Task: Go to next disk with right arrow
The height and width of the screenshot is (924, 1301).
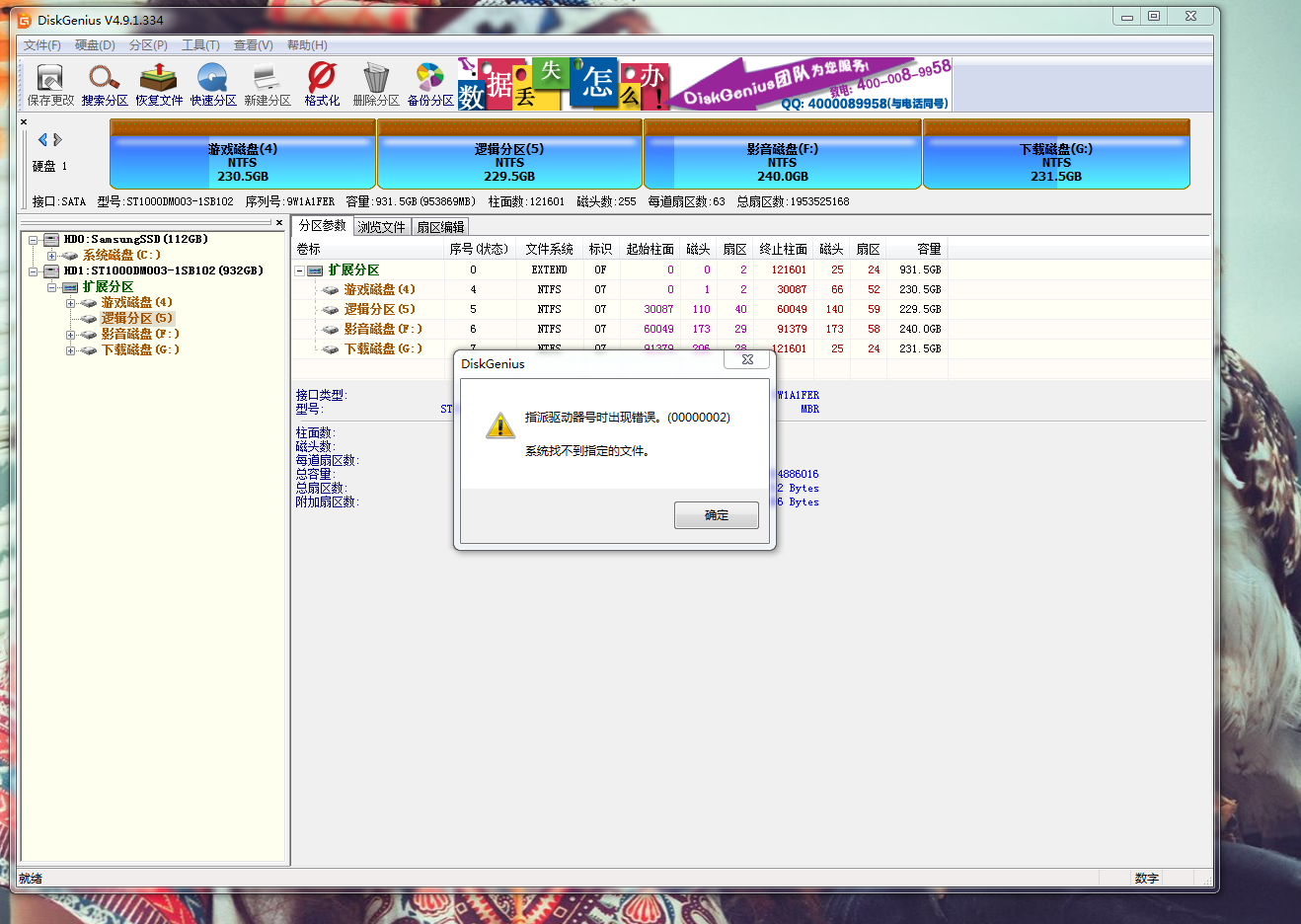Action: [x=57, y=139]
